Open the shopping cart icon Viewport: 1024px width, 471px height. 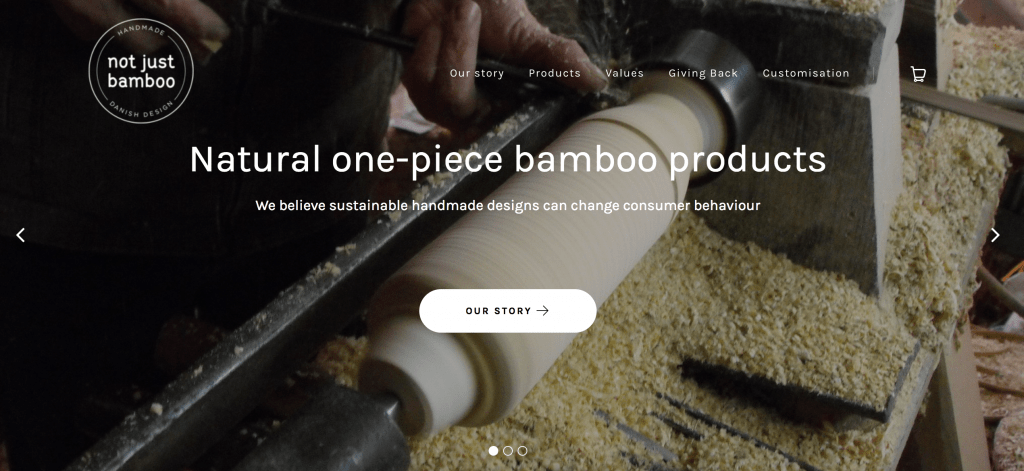[x=918, y=74]
